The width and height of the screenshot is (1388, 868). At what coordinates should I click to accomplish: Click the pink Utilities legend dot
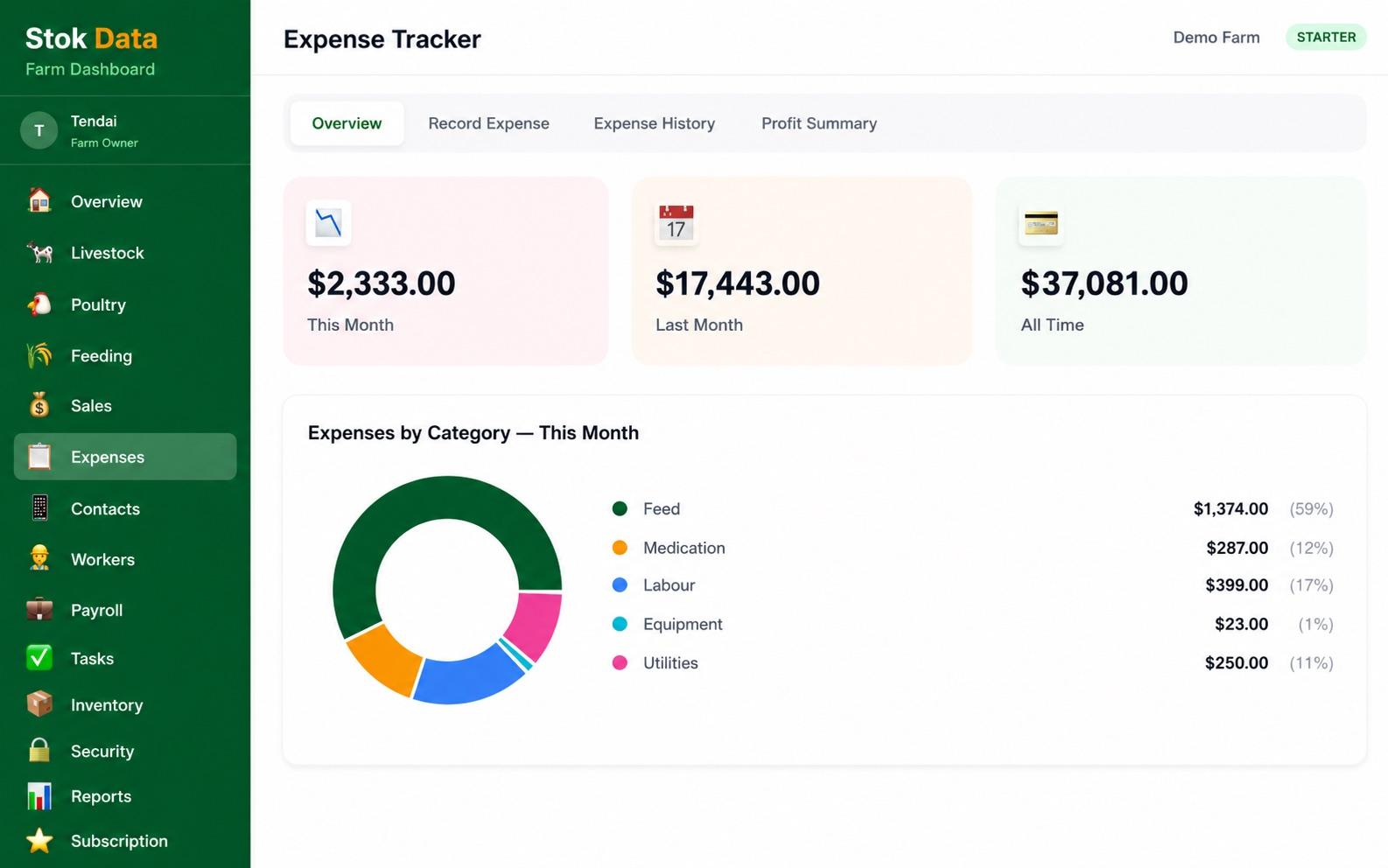(620, 662)
